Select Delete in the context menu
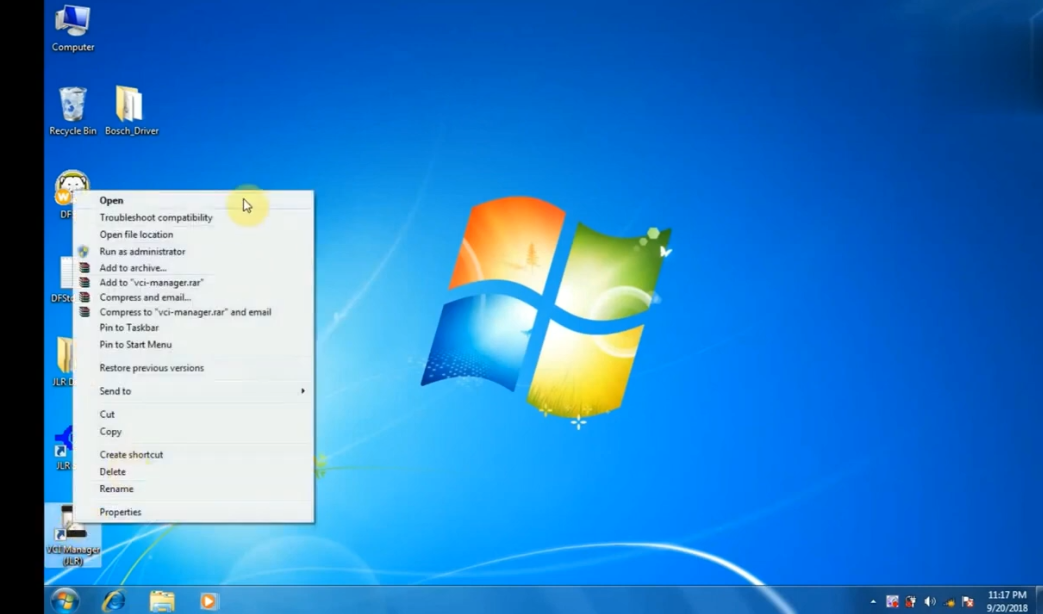Image resolution: width=1043 pixels, height=614 pixels. 193,472
